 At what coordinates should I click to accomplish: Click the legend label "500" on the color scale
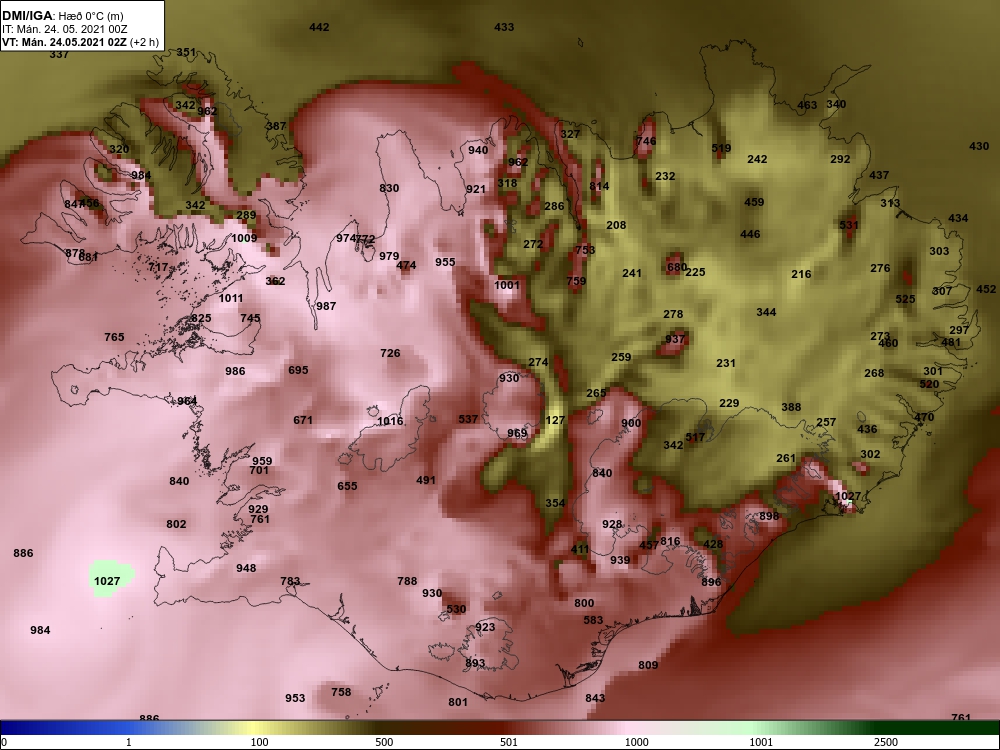[x=384, y=742]
